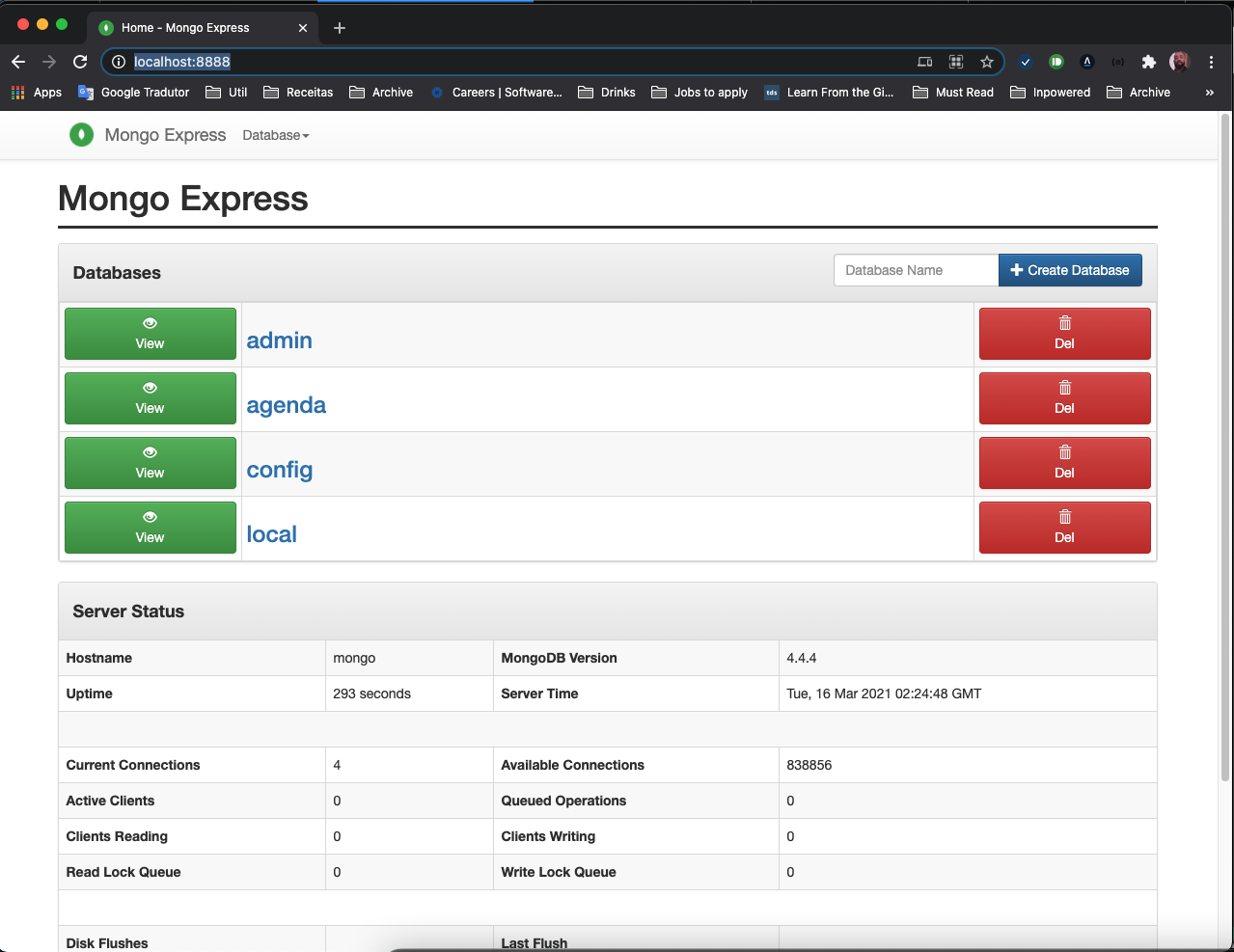Click the Read Lock Queue label
Image resolution: width=1234 pixels, height=952 pixels.
(x=123, y=872)
